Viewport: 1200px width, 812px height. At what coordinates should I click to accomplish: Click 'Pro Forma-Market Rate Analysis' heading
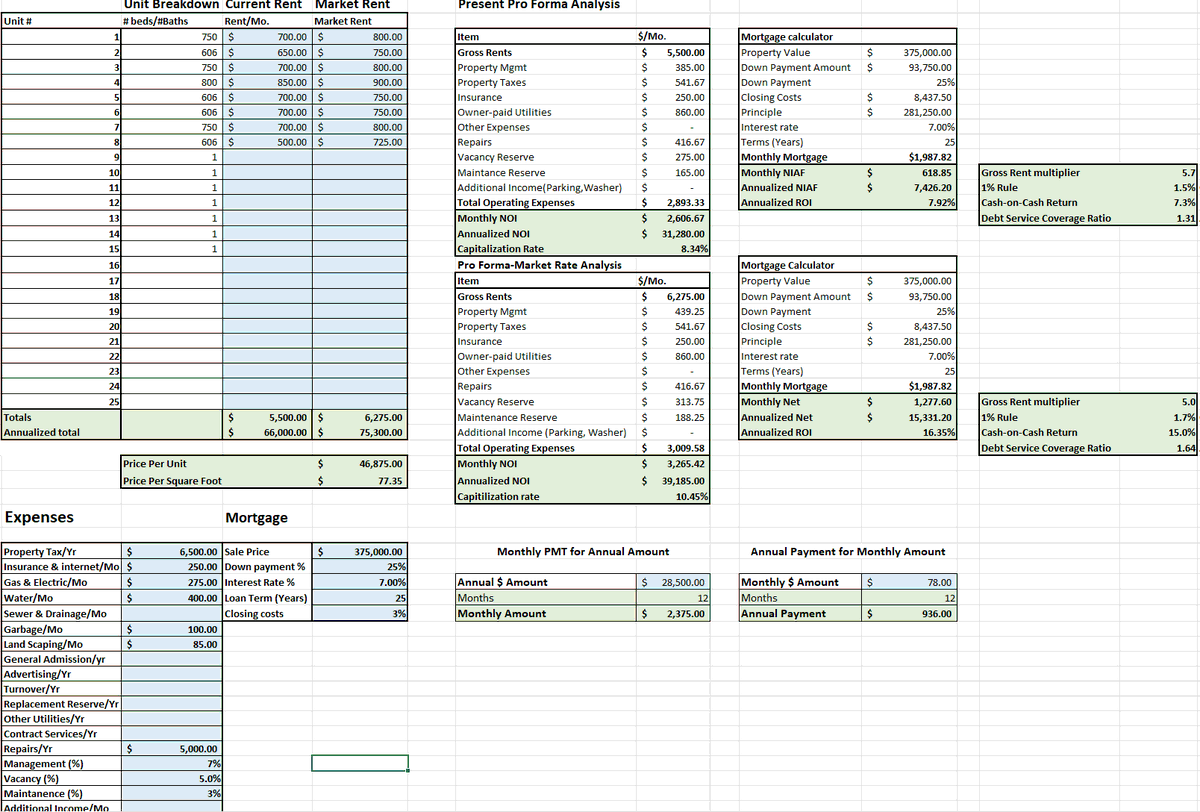pyautogui.click(x=539, y=265)
